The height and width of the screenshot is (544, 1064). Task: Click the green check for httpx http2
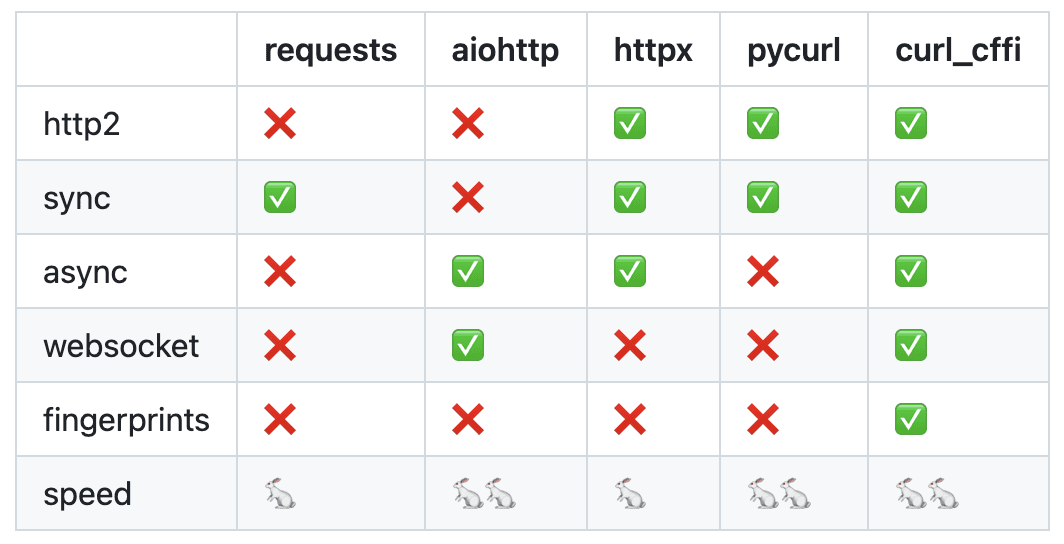pyautogui.click(x=630, y=124)
